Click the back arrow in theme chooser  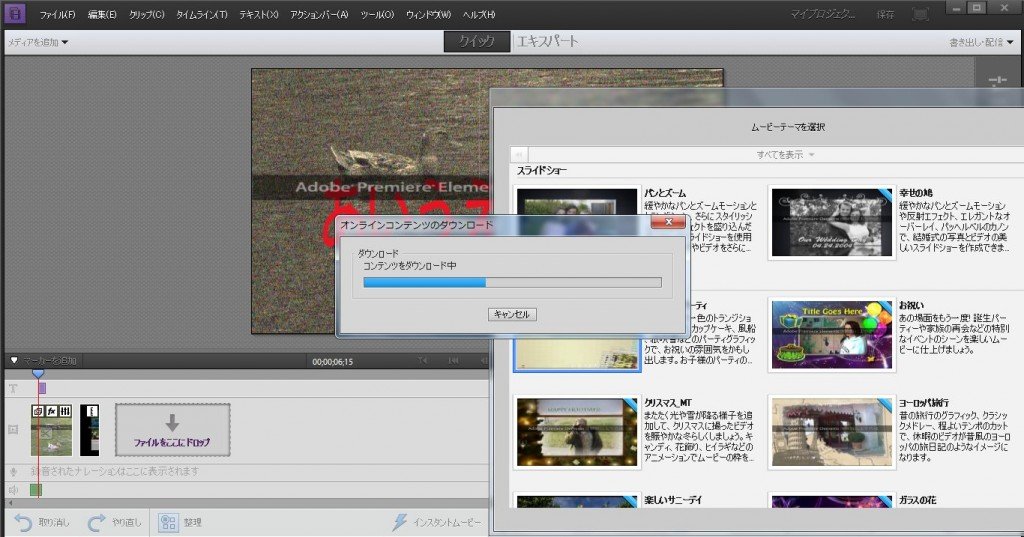click(x=519, y=155)
